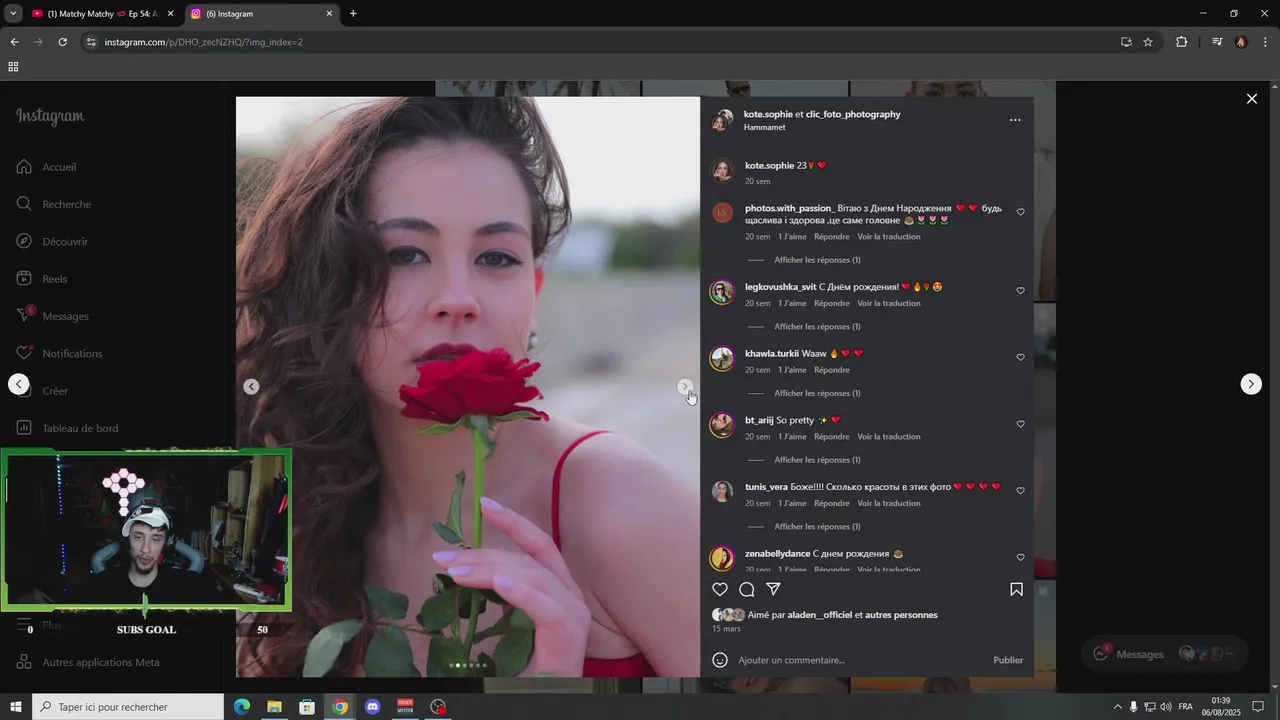This screenshot has width=1280, height=720.
Task: Show the next photo in the carousel
Action: pos(685,387)
